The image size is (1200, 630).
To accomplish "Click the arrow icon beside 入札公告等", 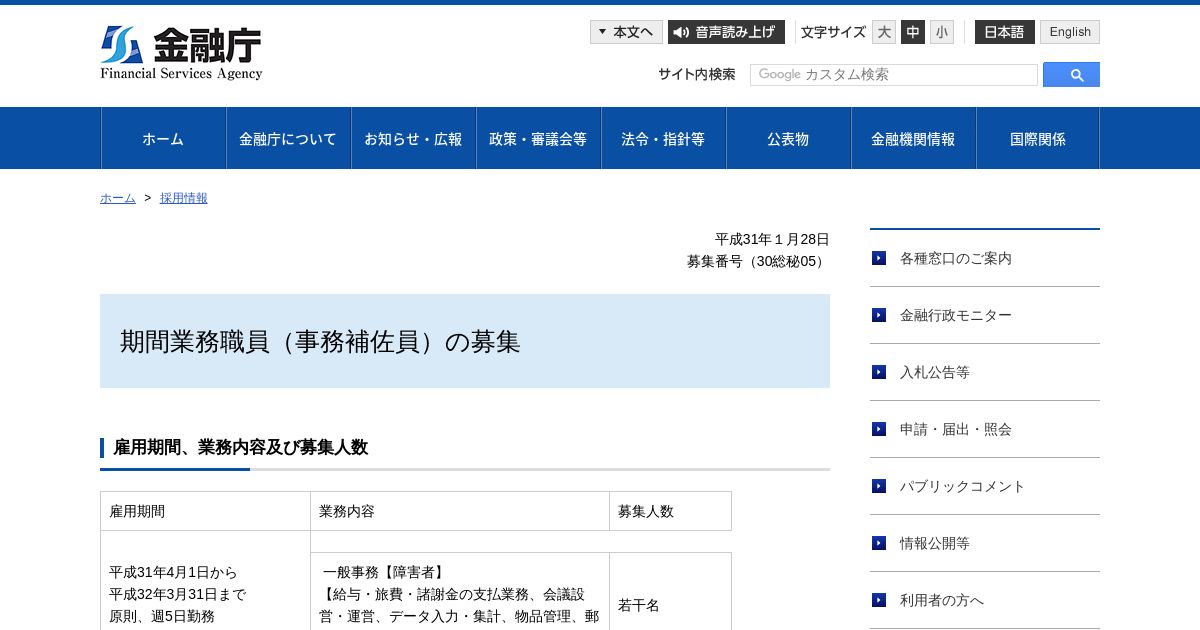I will 879,372.
